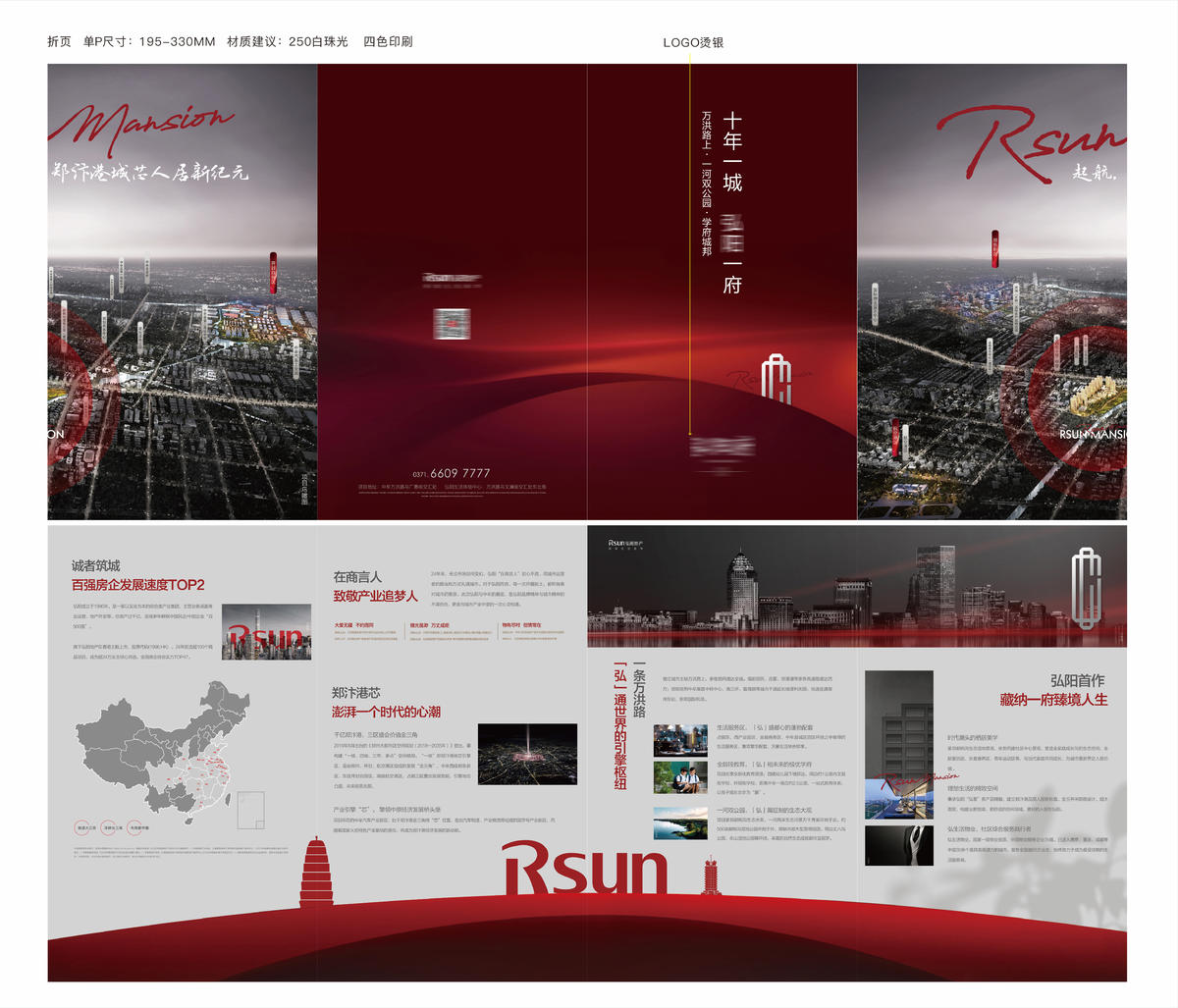Select the red 'Rsun' script on the right cover

[1031, 143]
